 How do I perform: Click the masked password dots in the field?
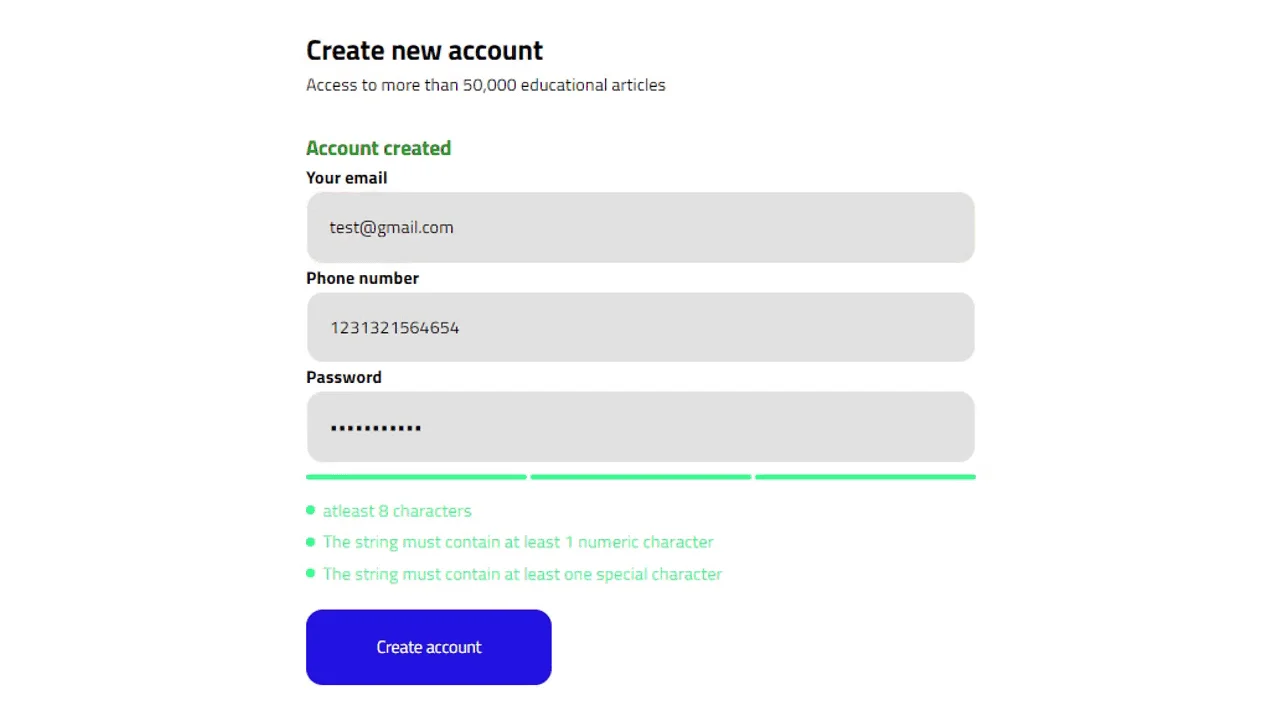click(x=376, y=427)
